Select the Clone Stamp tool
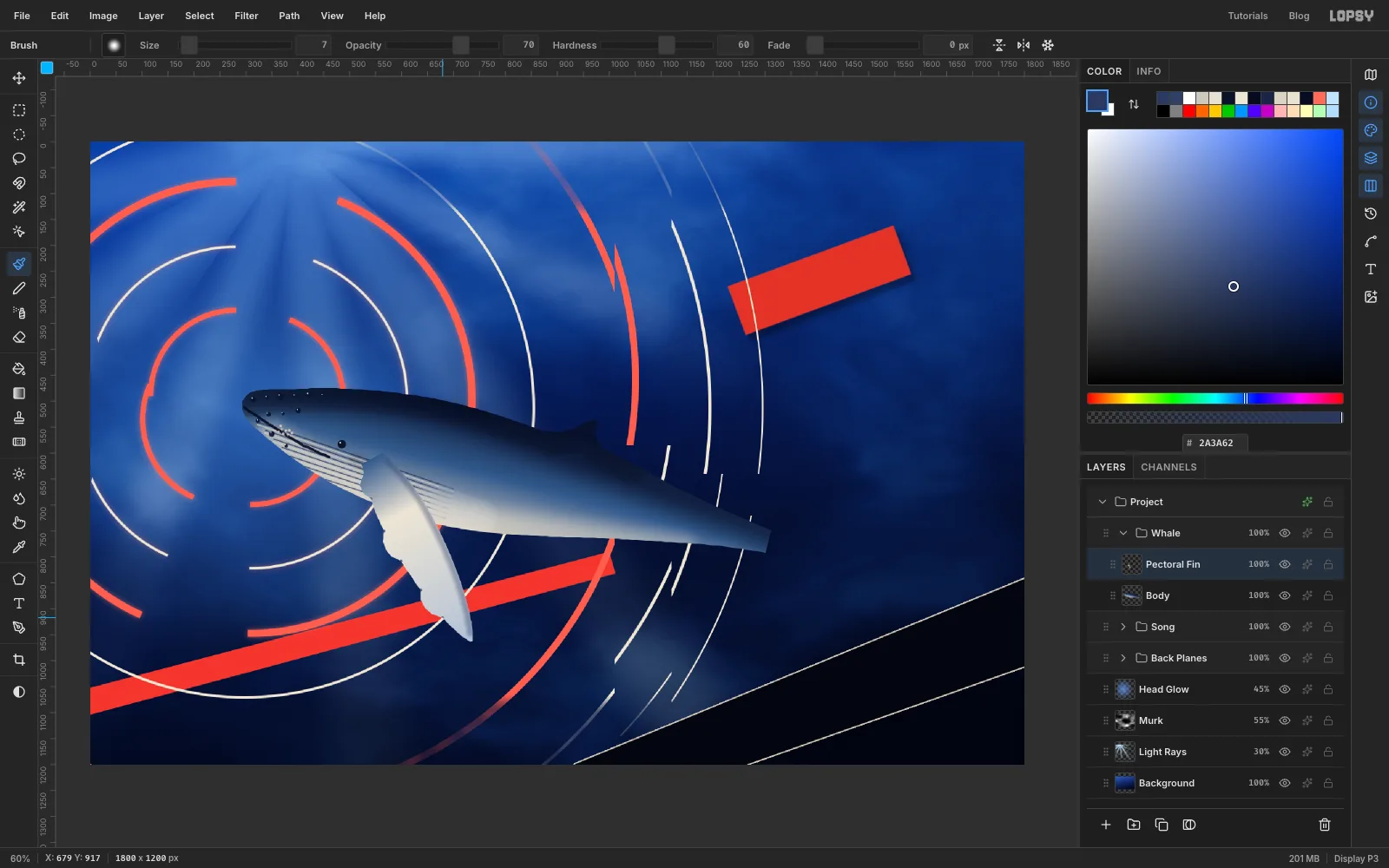 [19, 418]
